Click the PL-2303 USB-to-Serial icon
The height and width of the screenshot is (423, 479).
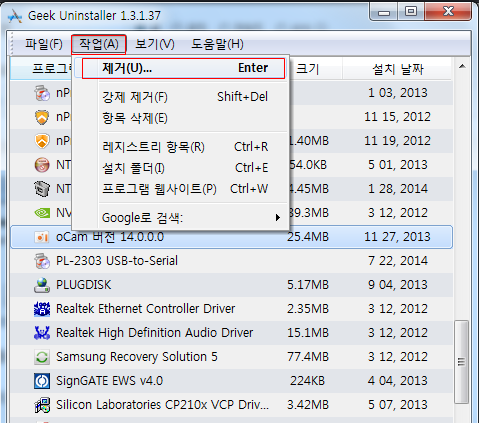42,261
